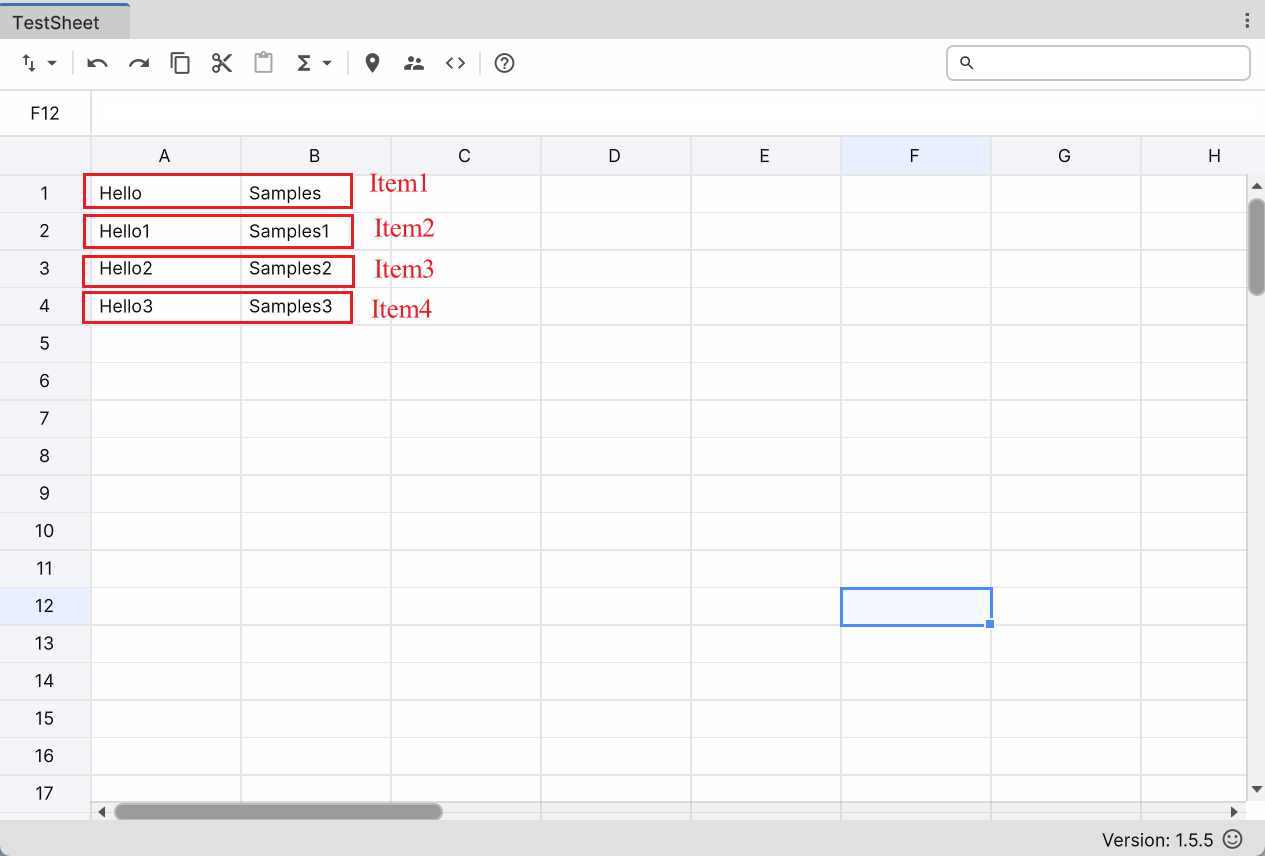Click cell containing Hello2
This screenshot has height=856, width=1265.
(166, 268)
